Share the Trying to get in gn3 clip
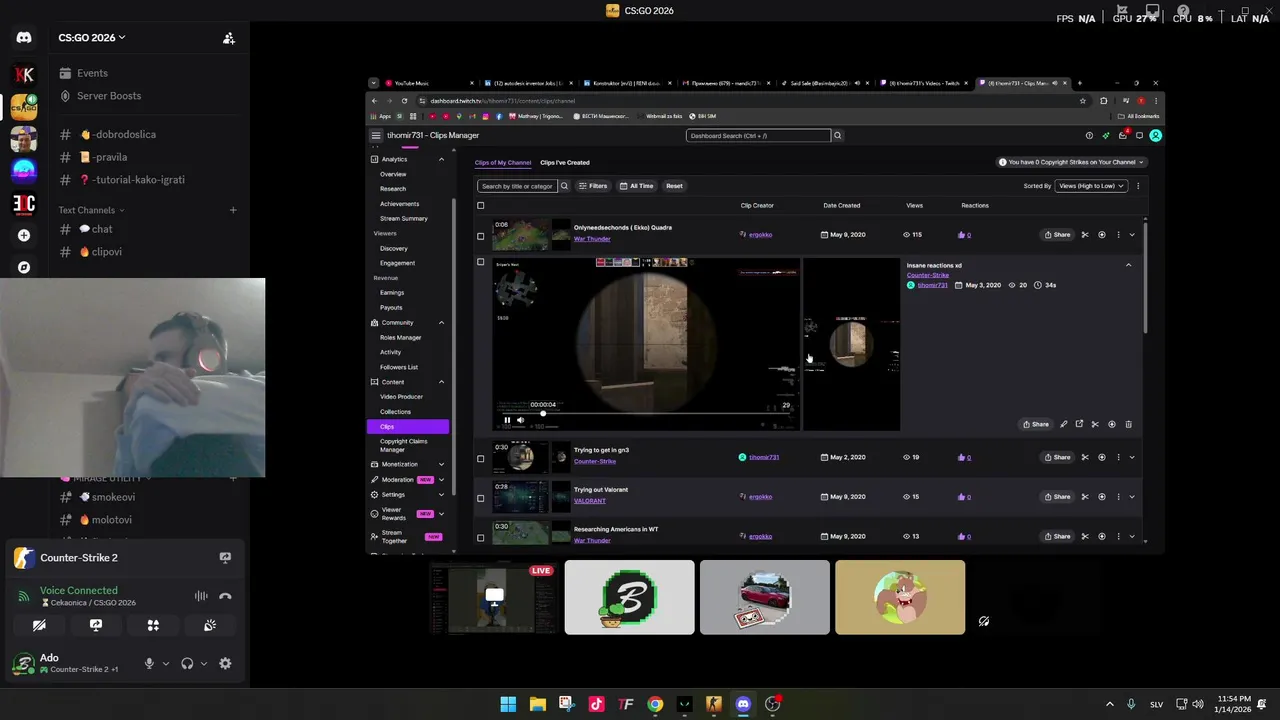 point(1058,457)
